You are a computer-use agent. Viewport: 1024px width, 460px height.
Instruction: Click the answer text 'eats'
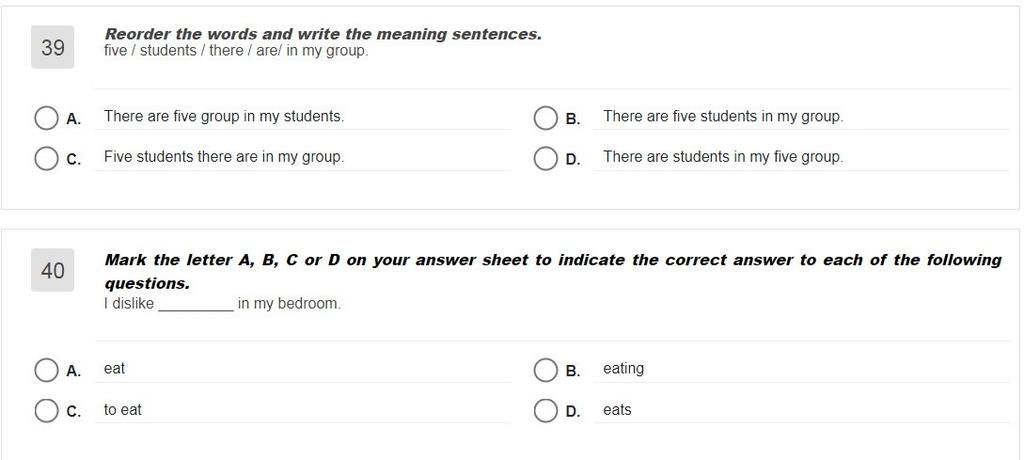coord(617,410)
